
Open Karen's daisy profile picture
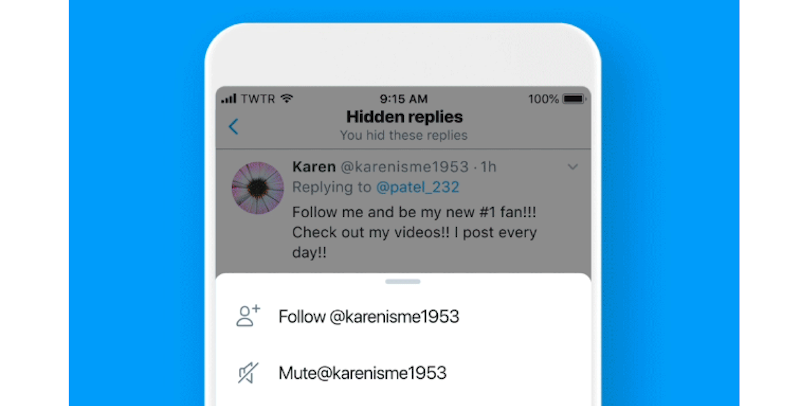[x=258, y=188]
